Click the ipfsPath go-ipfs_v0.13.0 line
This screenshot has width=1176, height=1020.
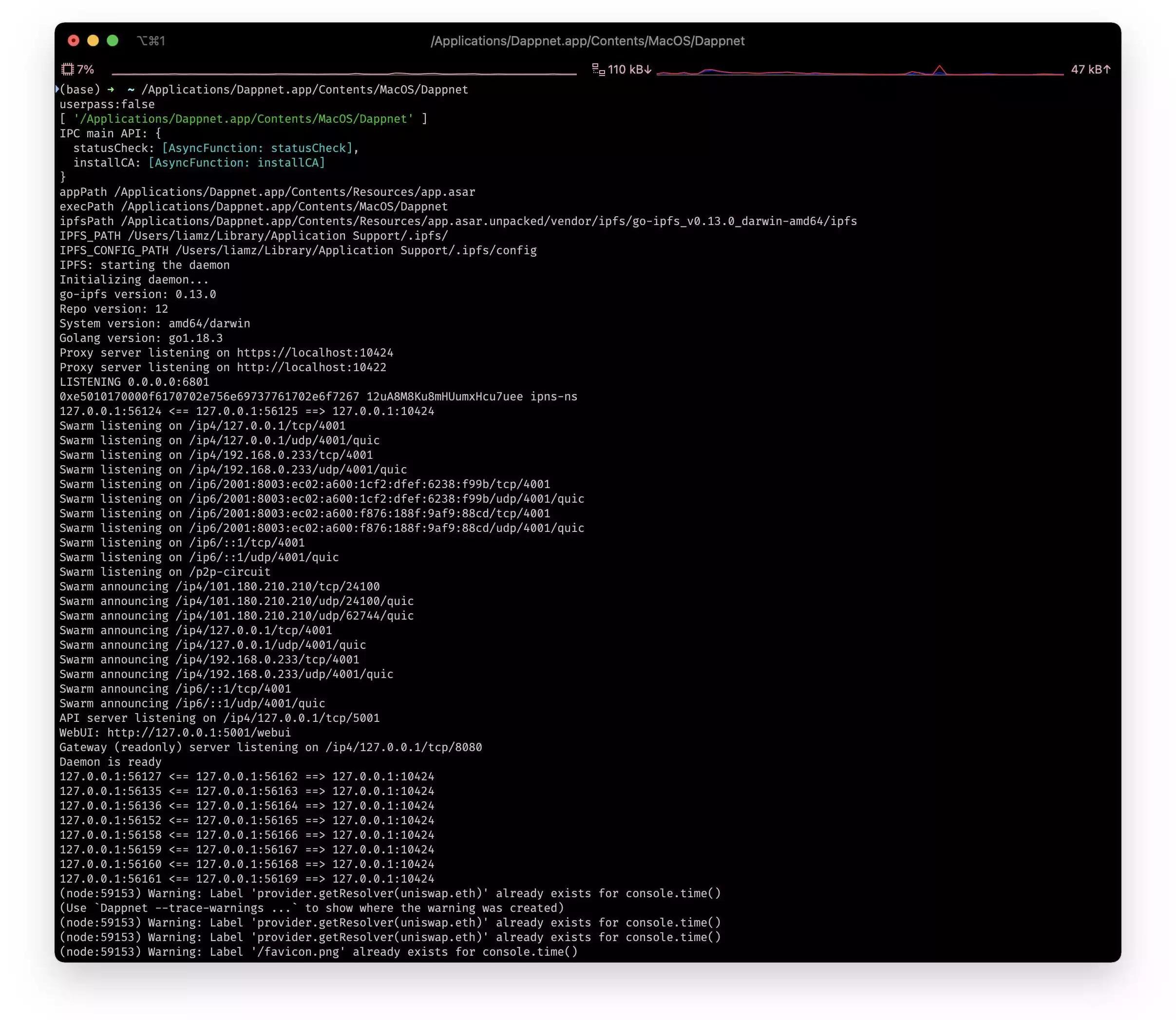tap(458, 222)
